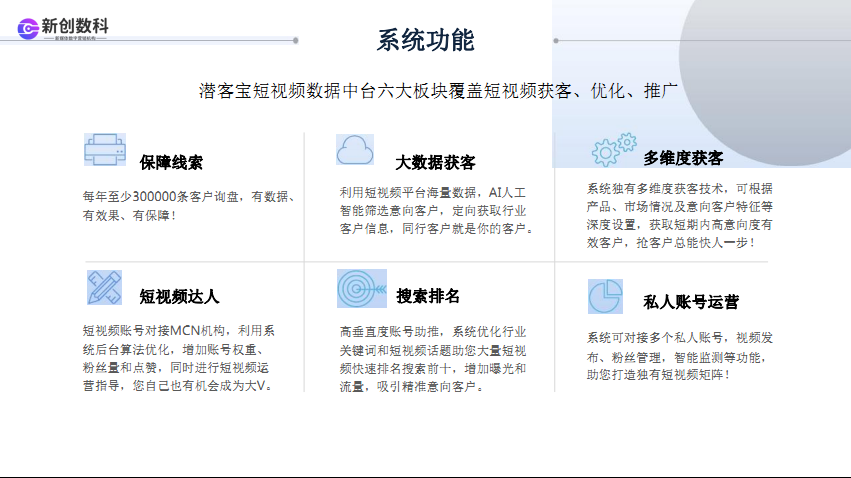Select the 系统功能 title

426,41
